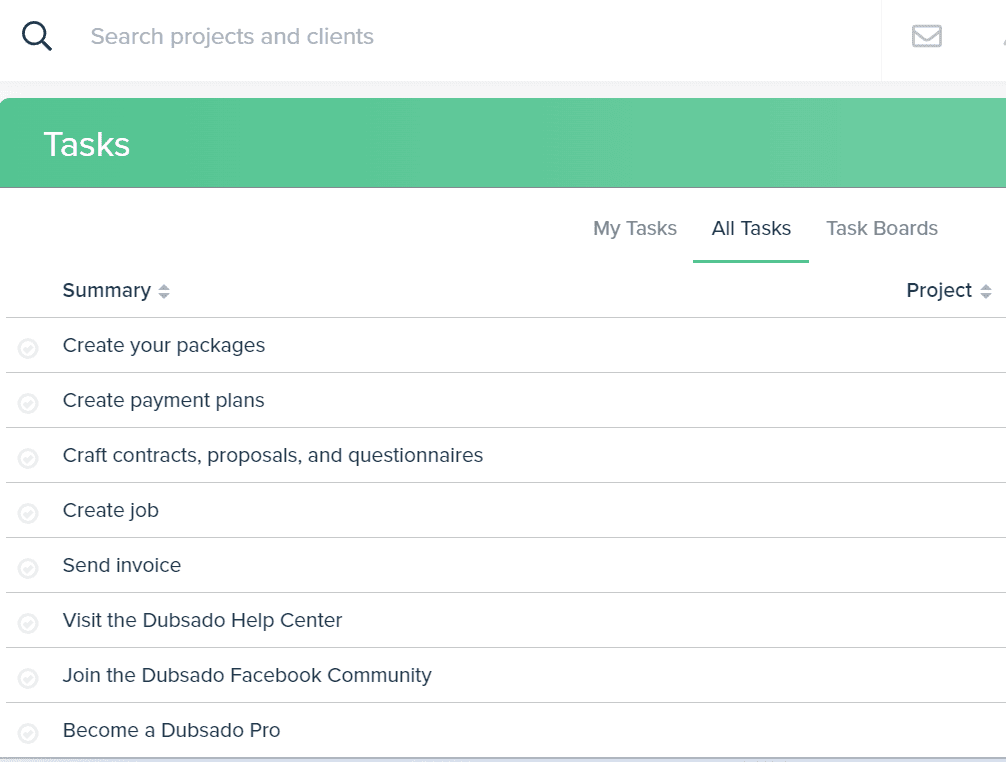Select the All Tasks tab
Screen dimensions: 1006x762
[x=751, y=228]
